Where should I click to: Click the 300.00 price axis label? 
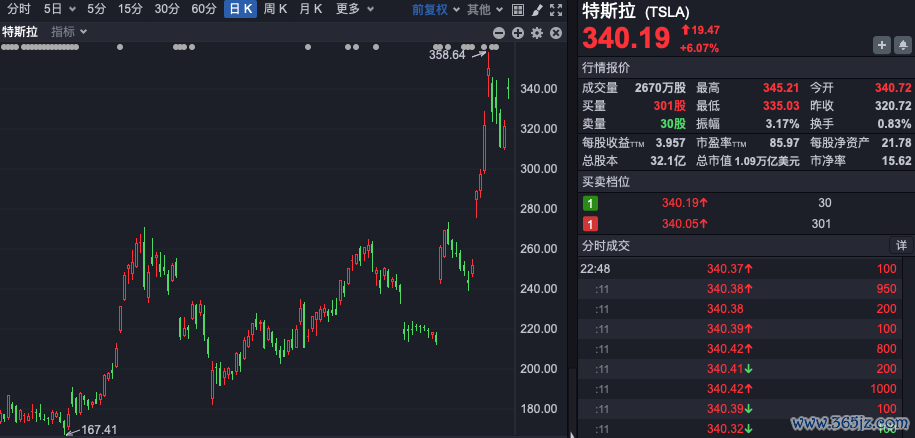pos(538,169)
